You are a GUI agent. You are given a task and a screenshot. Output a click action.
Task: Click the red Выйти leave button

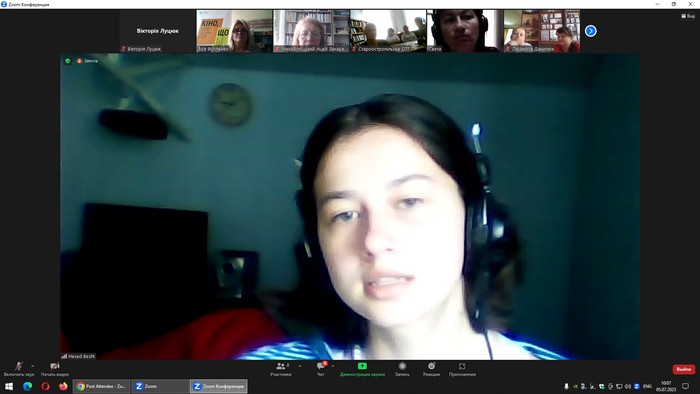(x=683, y=369)
